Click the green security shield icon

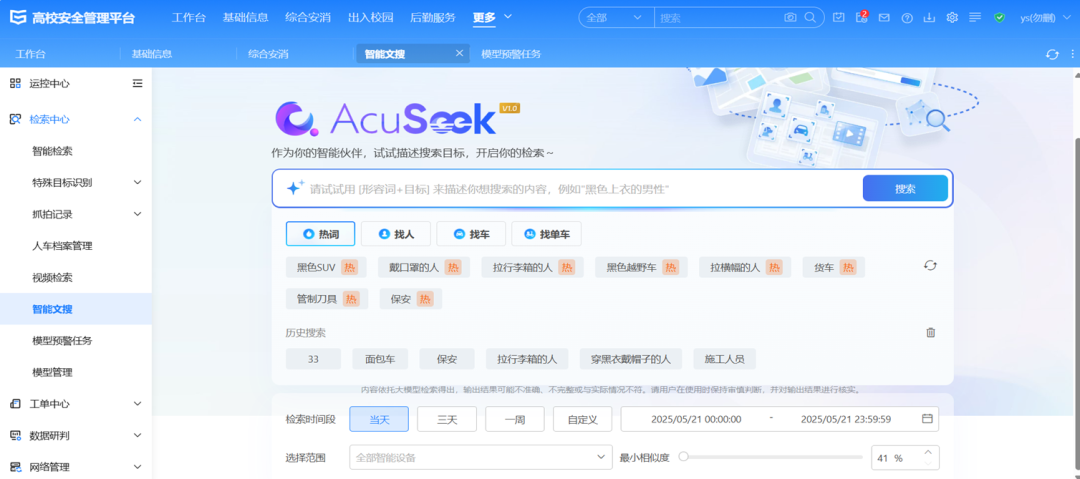point(999,17)
